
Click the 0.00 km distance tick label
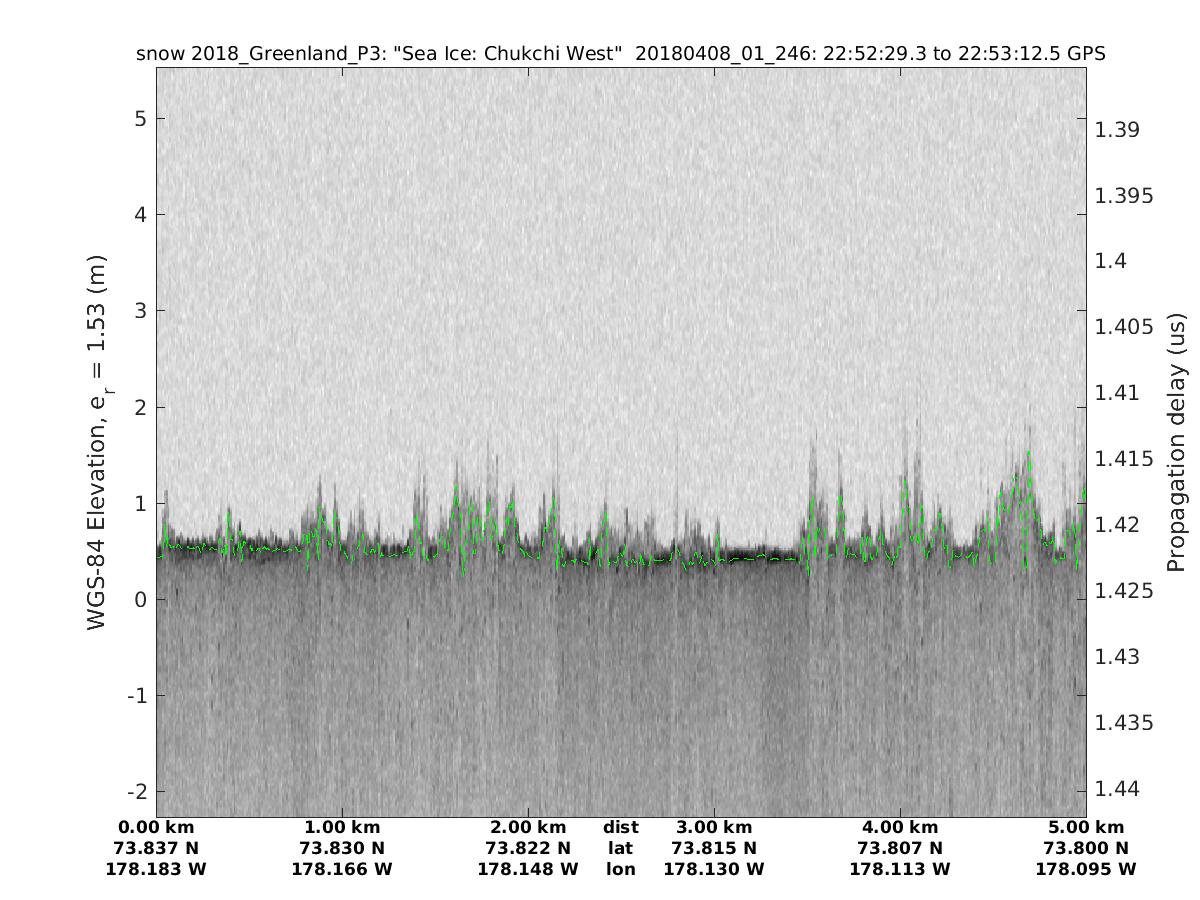[x=156, y=827]
